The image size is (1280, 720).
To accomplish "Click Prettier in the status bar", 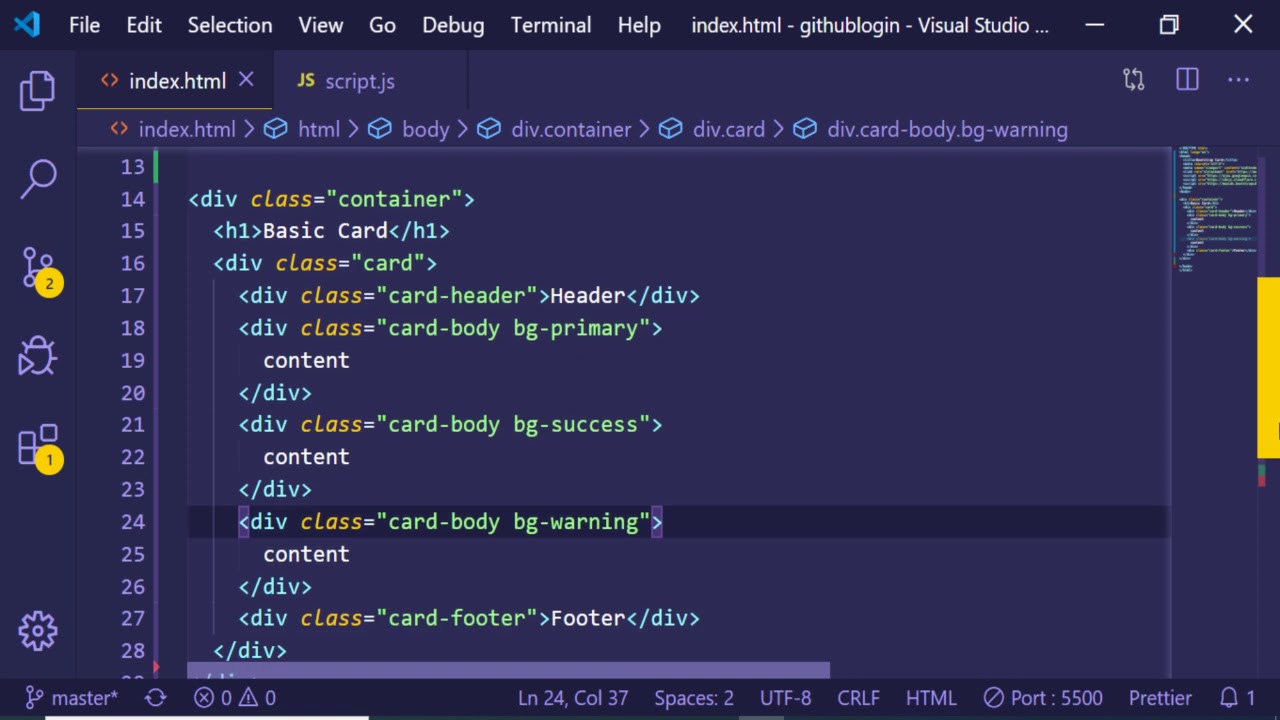I will coord(1160,698).
